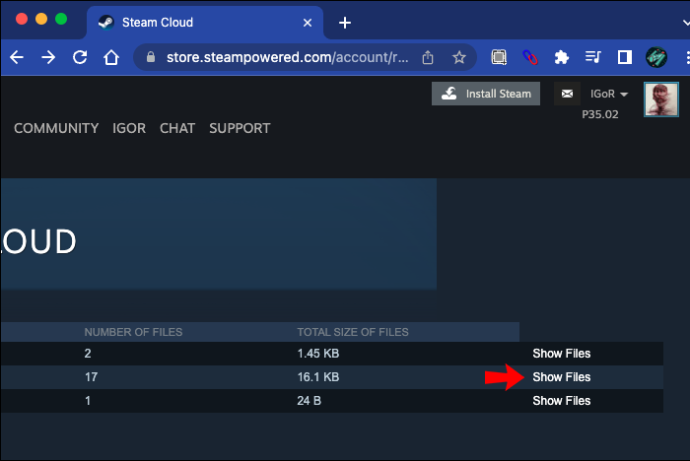
Task: Open the wallet balance P35.02
Action: click(x=600, y=114)
